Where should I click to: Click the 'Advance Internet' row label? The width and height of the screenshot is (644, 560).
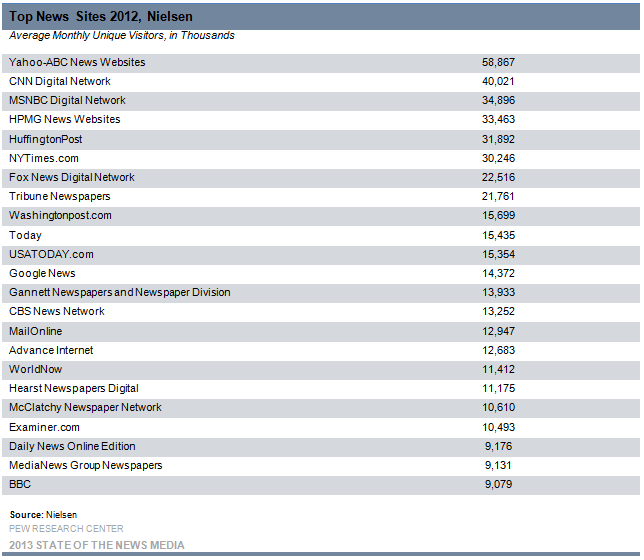pyautogui.click(x=51, y=350)
